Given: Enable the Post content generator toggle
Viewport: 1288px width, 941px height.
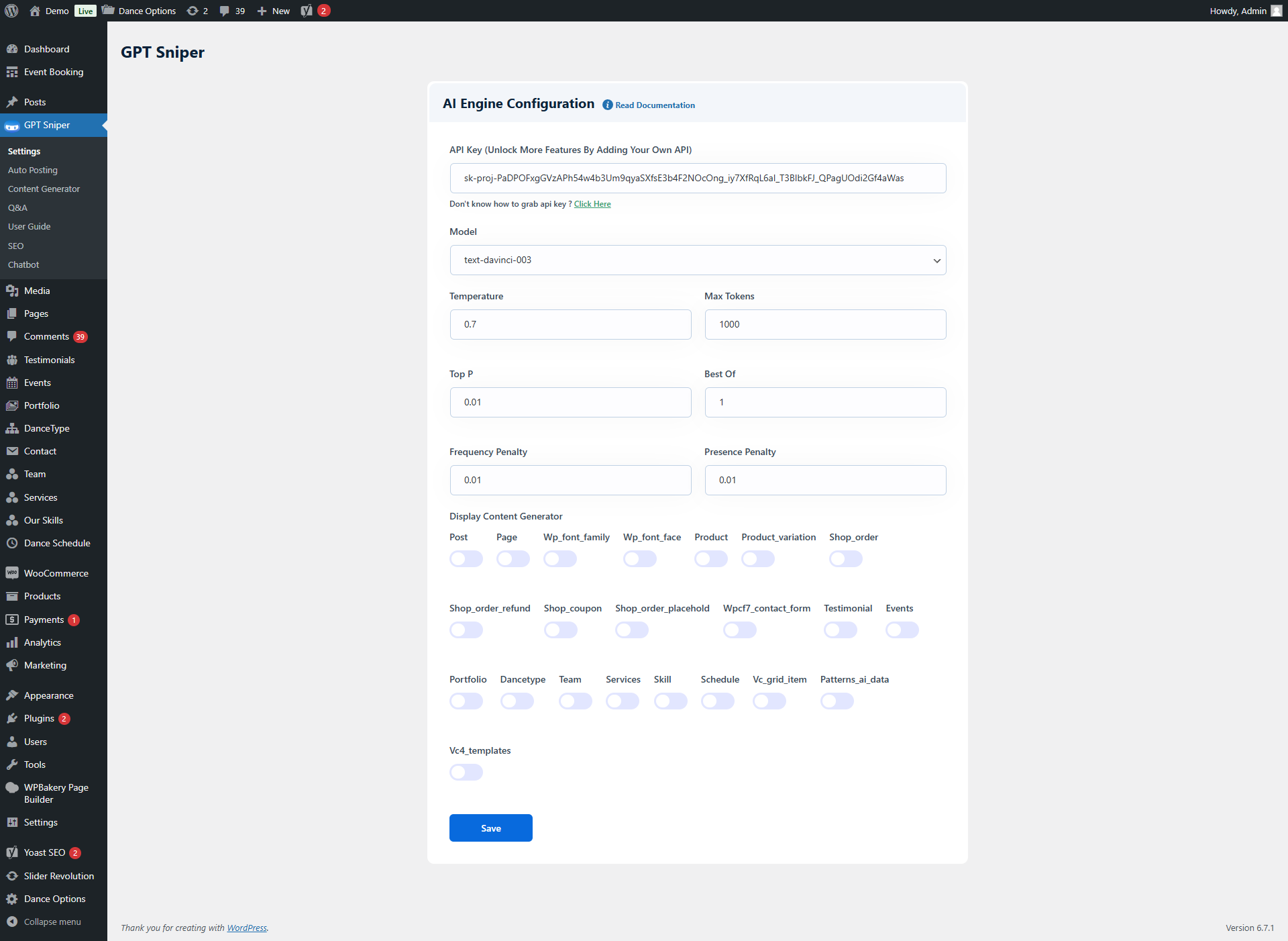Looking at the screenshot, I should pyautogui.click(x=466, y=558).
